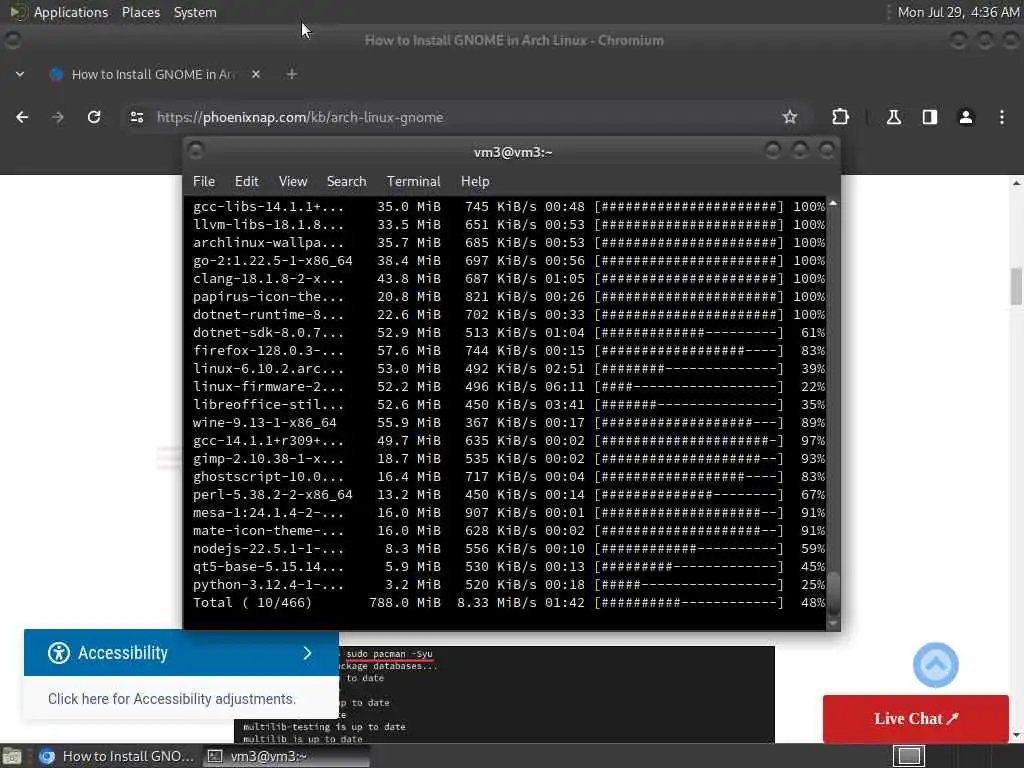Open terminal View menu
This screenshot has width=1024, height=768.
click(x=293, y=182)
